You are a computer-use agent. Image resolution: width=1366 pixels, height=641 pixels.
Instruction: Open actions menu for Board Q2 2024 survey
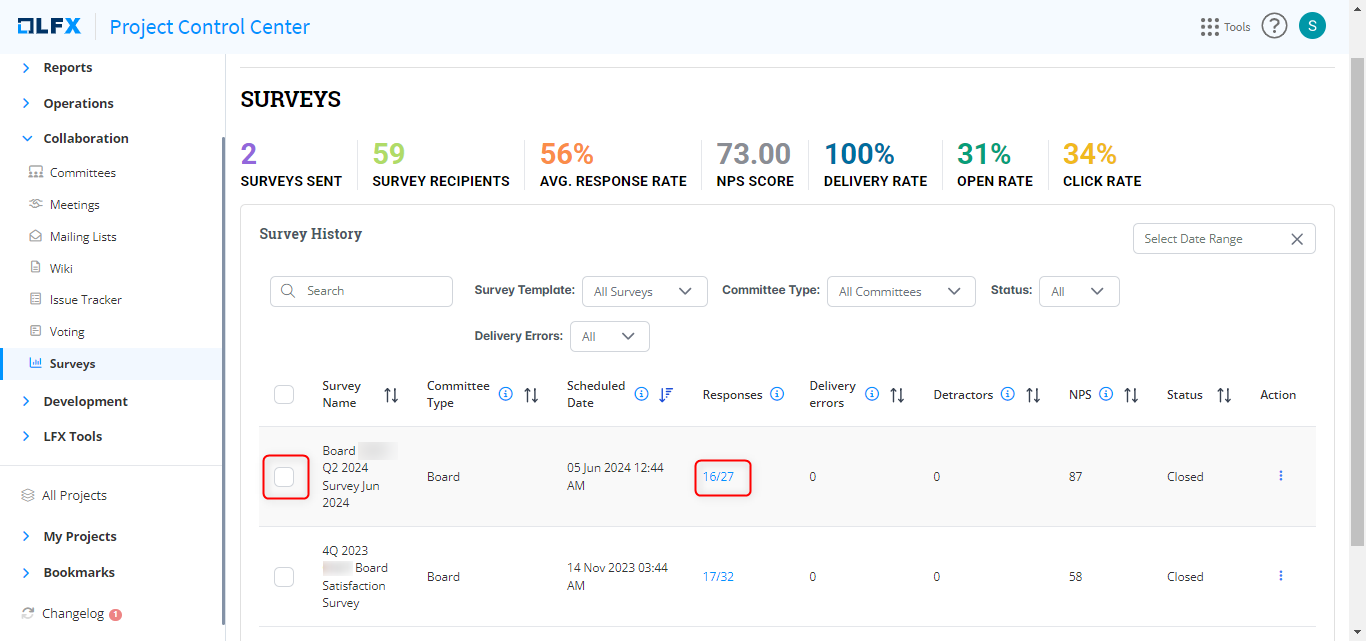(x=1280, y=476)
